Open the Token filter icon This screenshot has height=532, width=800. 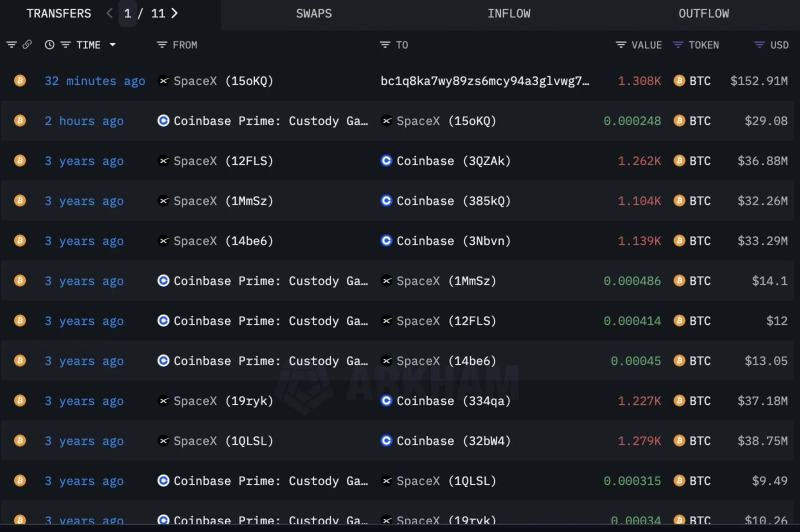pyautogui.click(x=678, y=45)
